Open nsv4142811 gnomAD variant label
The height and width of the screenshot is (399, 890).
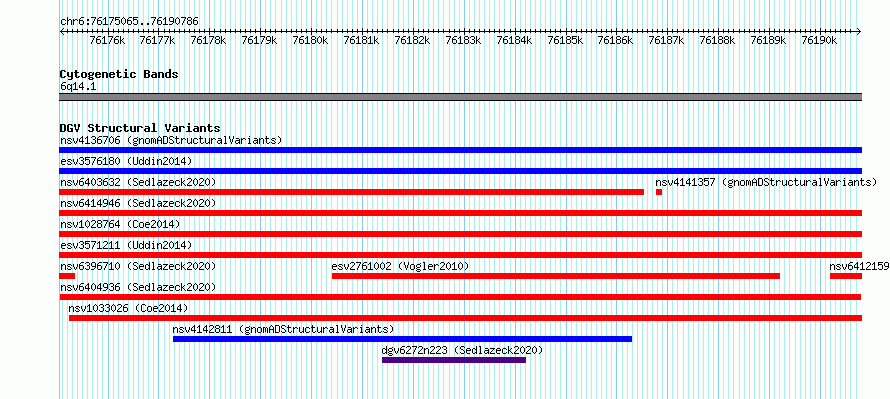pos(283,329)
